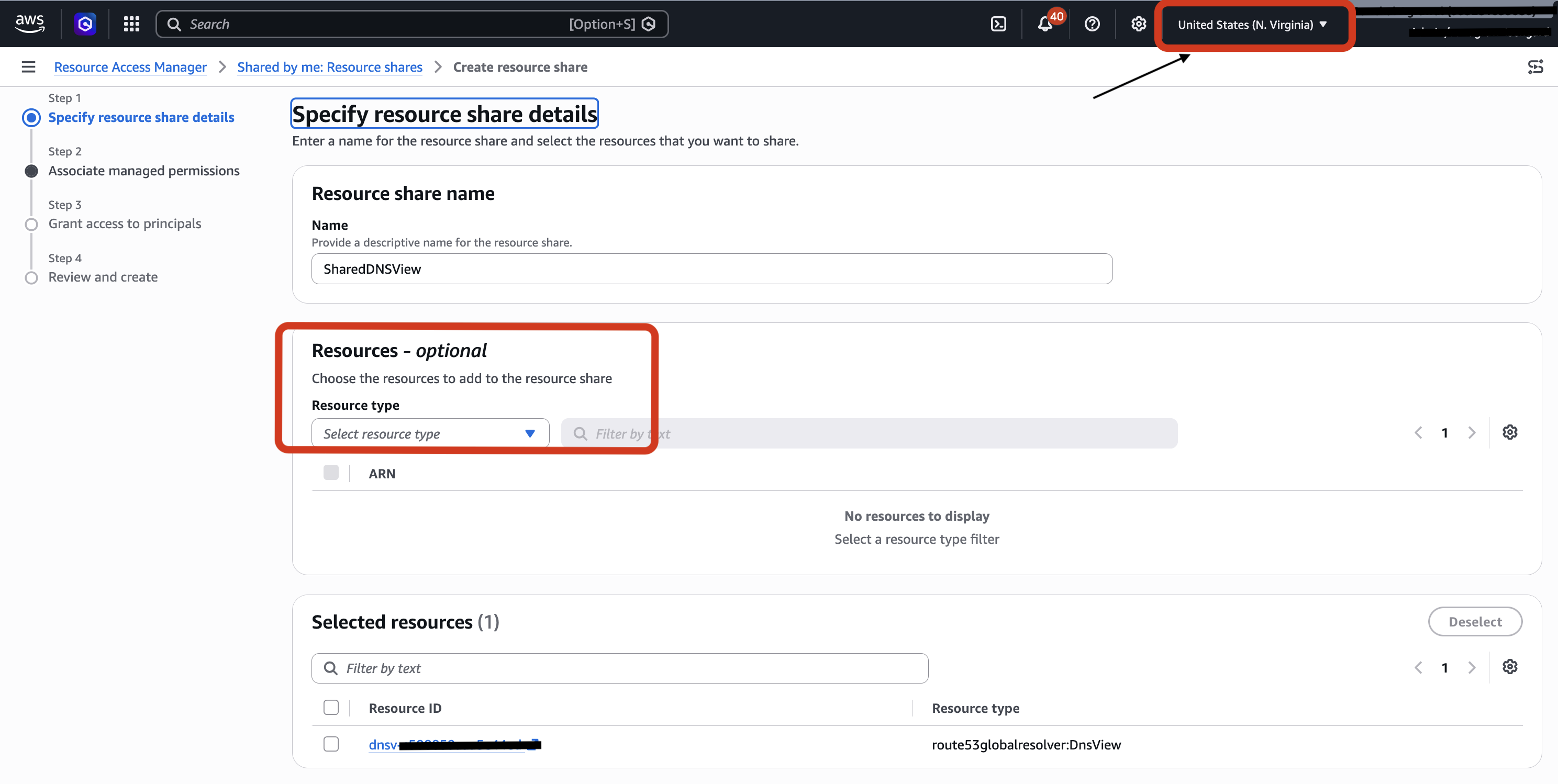Viewport: 1558px width, 784px height.
Task: Open the dnsv resource ID link
Action: click(454, 745)
